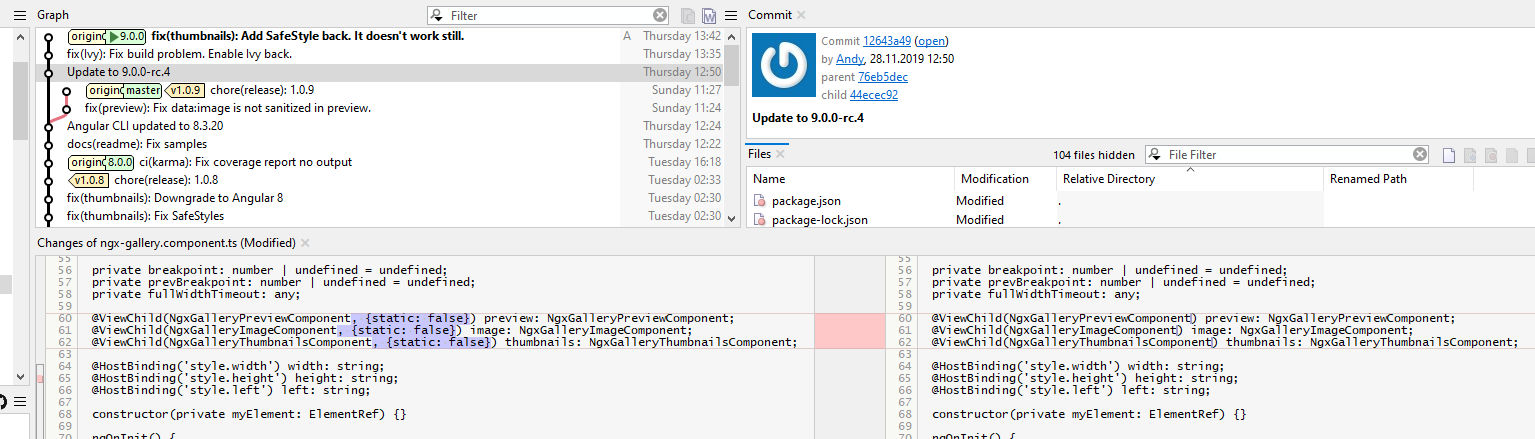Click the graph node of chore(release) 1.0.9
Screen dimensions: 1535x439
tap(67, 90)
